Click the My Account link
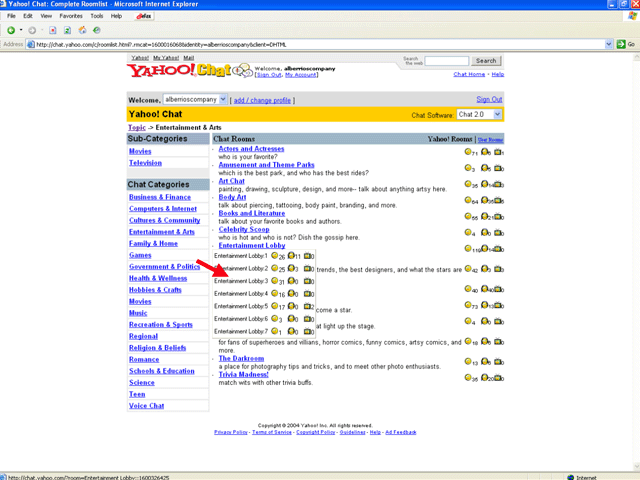This screenshot has width=640, height=480. point(301,75)
